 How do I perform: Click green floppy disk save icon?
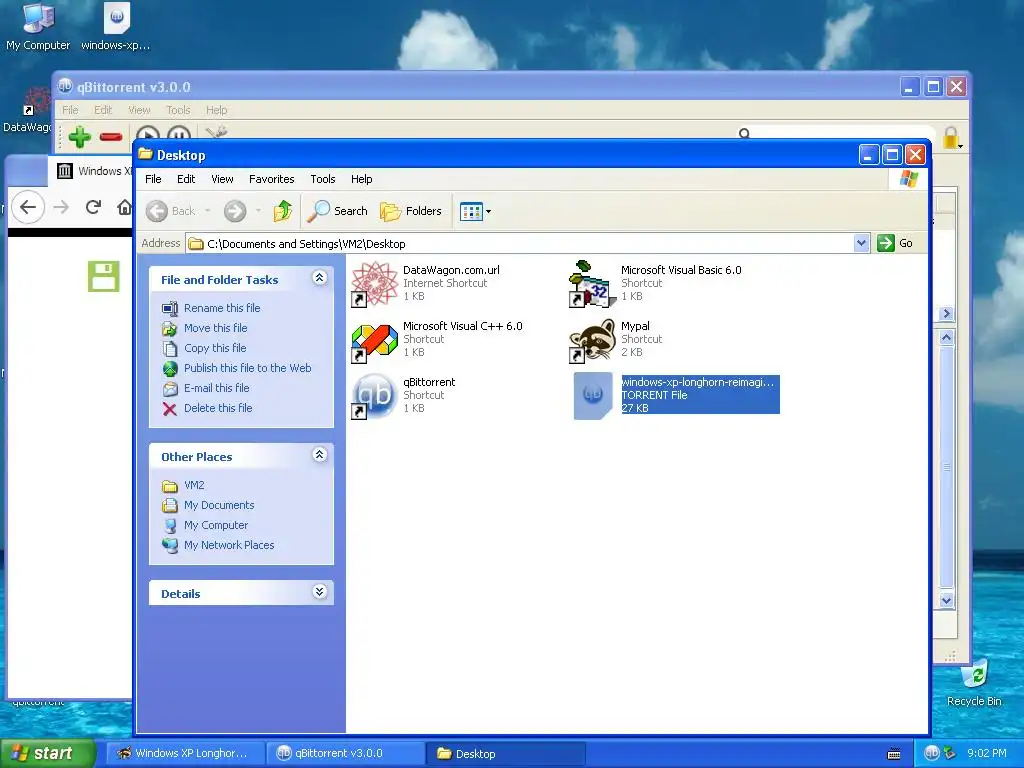click(x=104, y=276)
